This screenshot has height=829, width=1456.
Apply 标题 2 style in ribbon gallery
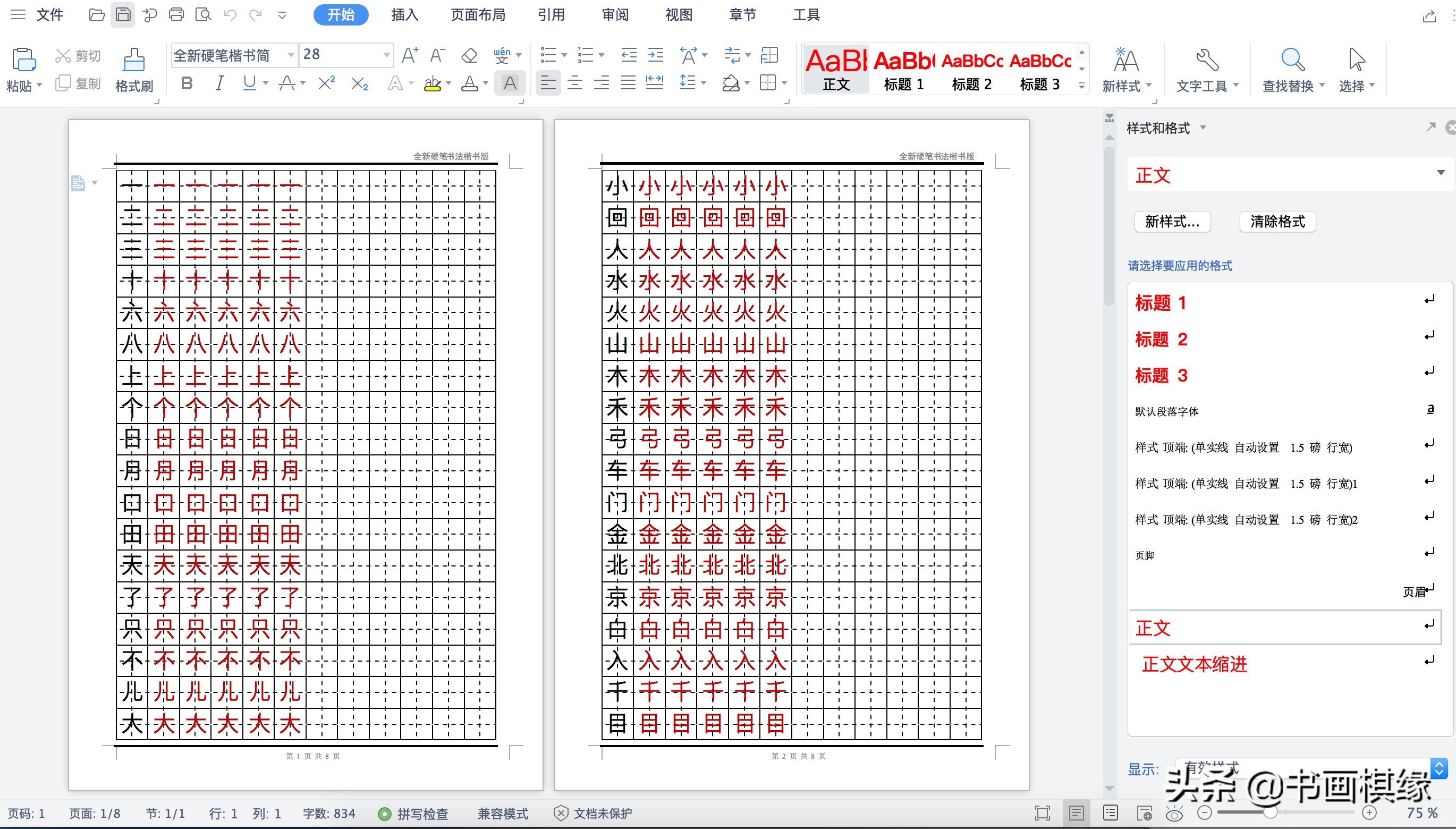point(971,70)
